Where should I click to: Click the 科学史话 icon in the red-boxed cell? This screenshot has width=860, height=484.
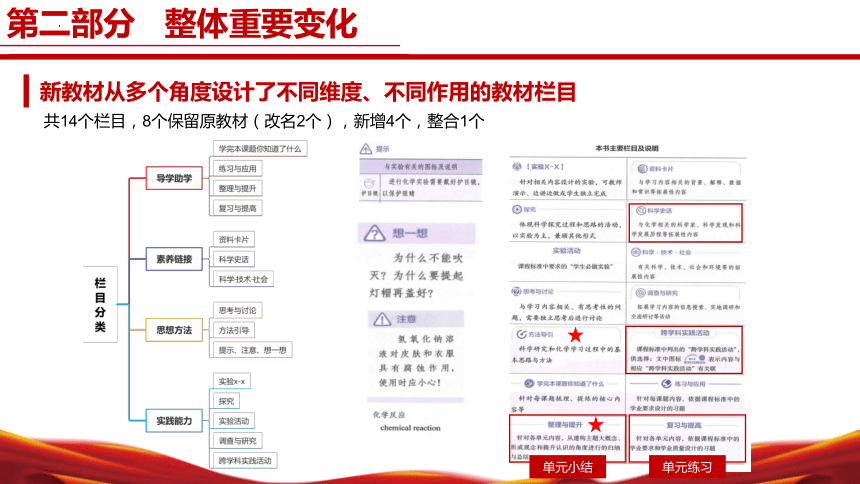641,211
